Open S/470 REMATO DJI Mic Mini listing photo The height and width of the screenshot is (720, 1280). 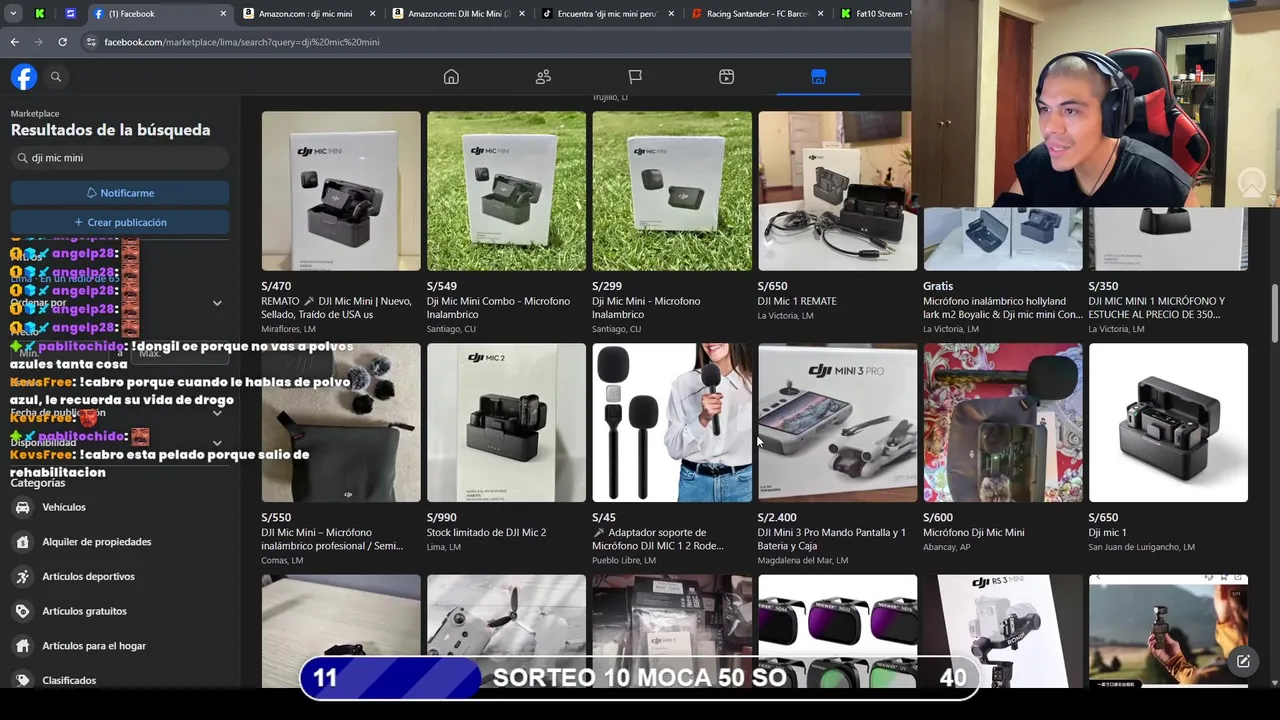341,191
